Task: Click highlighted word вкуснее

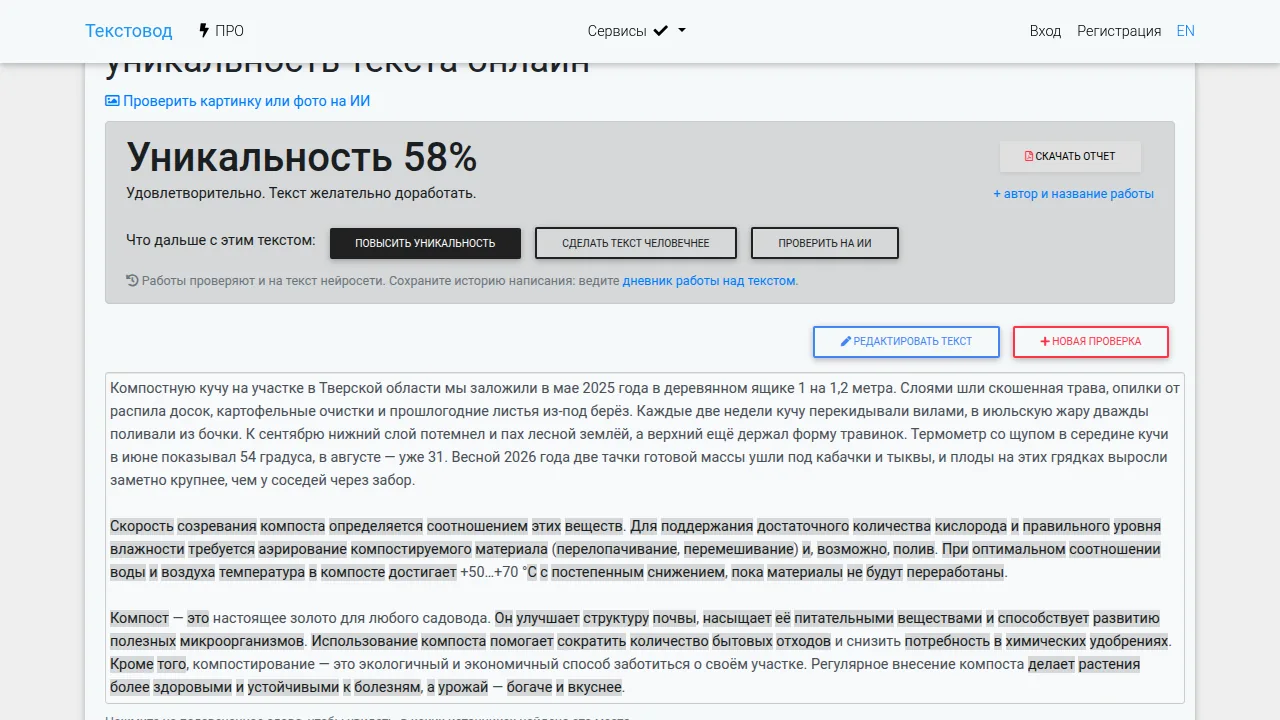Action: point(595,687)
